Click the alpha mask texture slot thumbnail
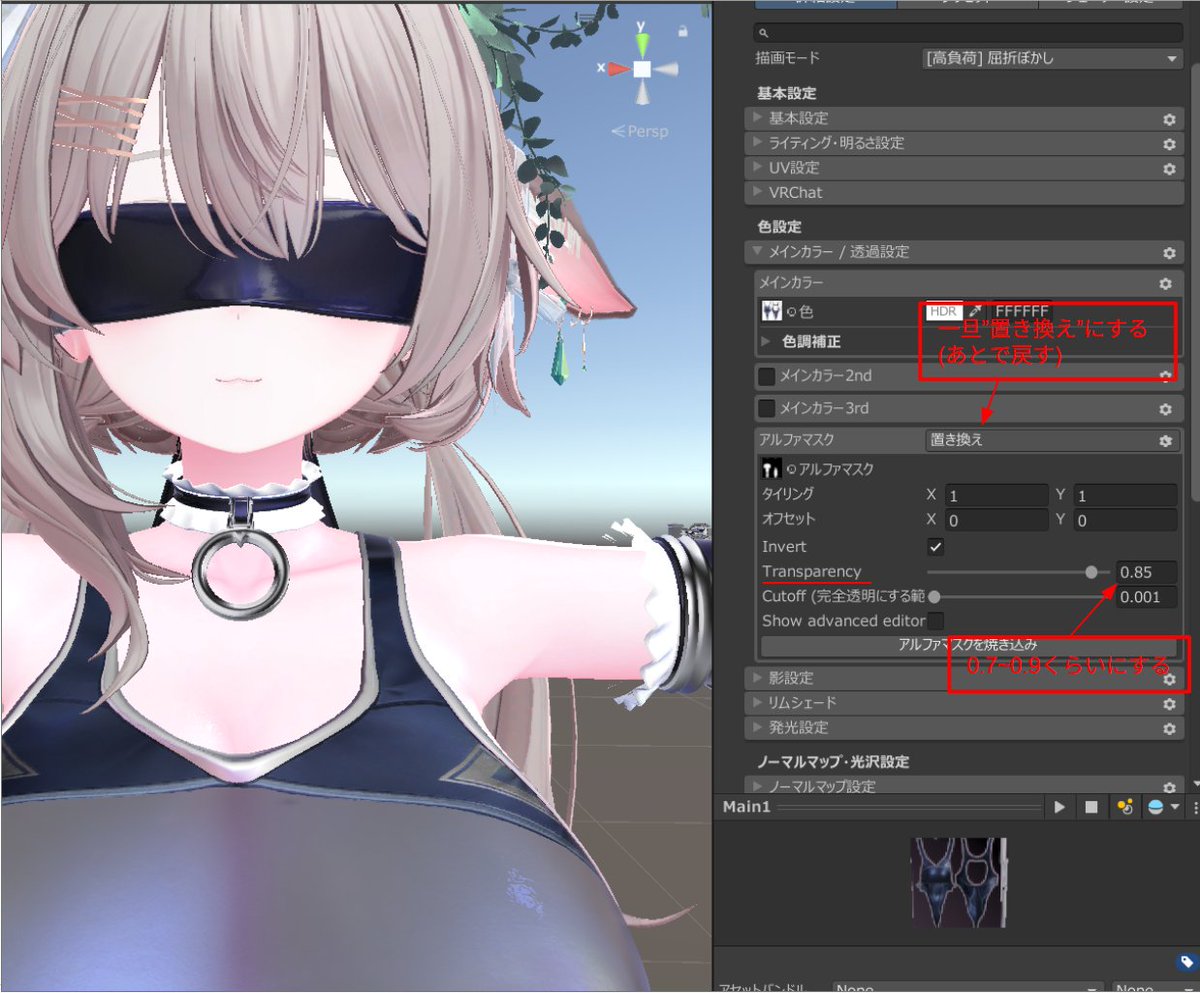This screenshot has height=993, width=1200. 771,468
